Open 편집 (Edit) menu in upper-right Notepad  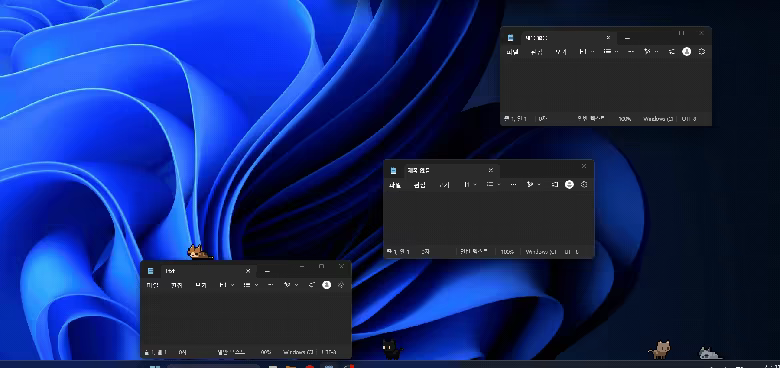point(536,52)
